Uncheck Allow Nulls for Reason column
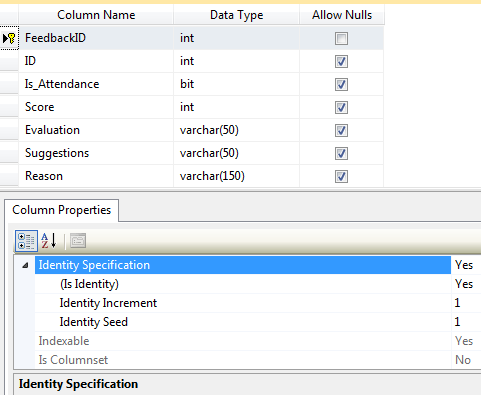481x395 pixels. point(341,176)
